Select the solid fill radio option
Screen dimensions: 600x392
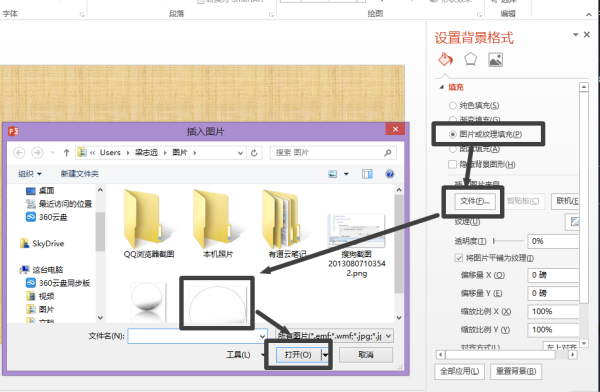tap(453, 105)
